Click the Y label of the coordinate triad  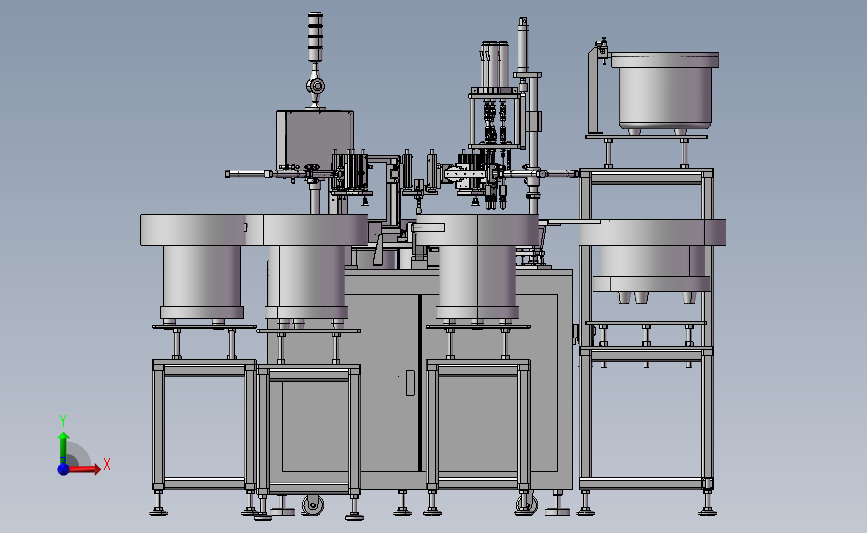click(x=63, y=421)
